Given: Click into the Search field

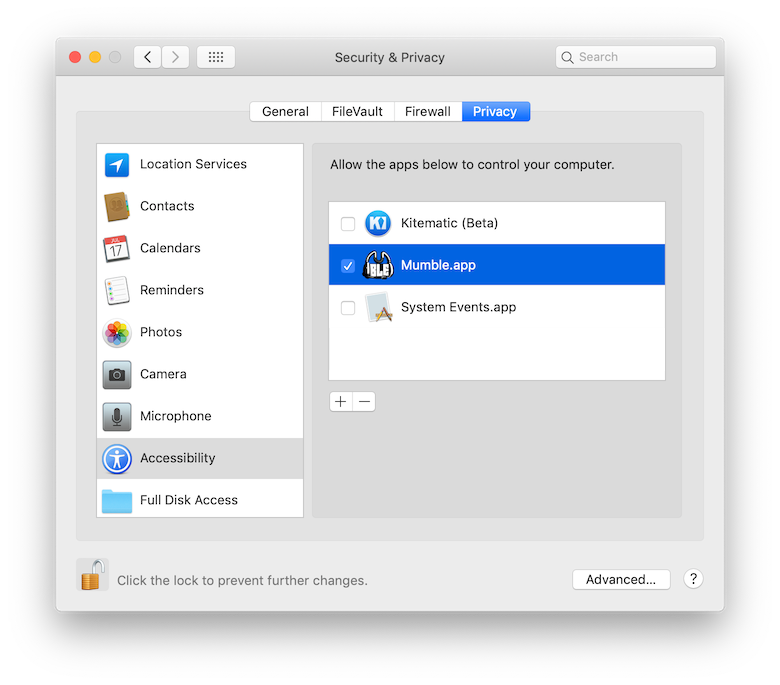Looking at the screenshot, I should (636, 57).
